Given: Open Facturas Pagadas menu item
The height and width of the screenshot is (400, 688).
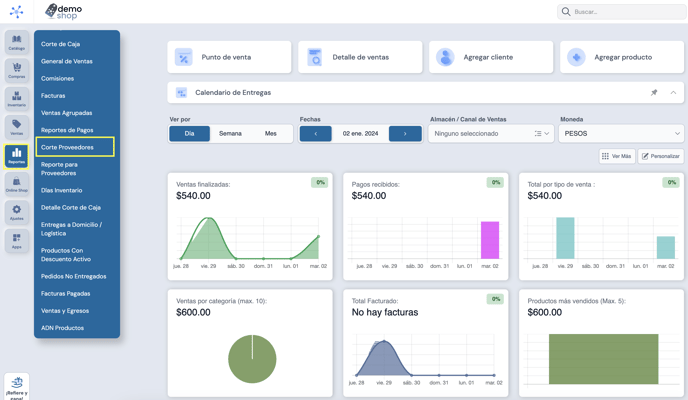Looking at the screenshot, I should pos(65,293).
